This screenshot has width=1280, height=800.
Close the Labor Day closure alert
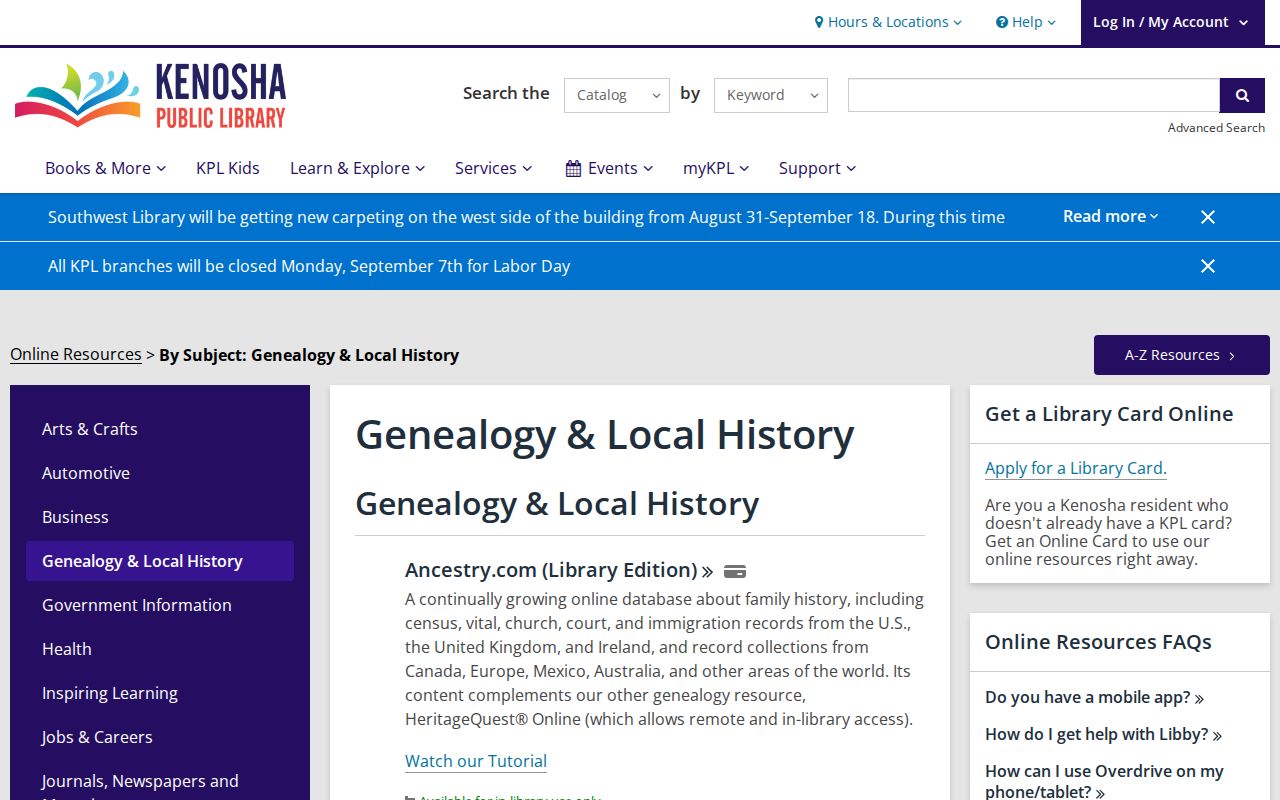pos(1208,266)
